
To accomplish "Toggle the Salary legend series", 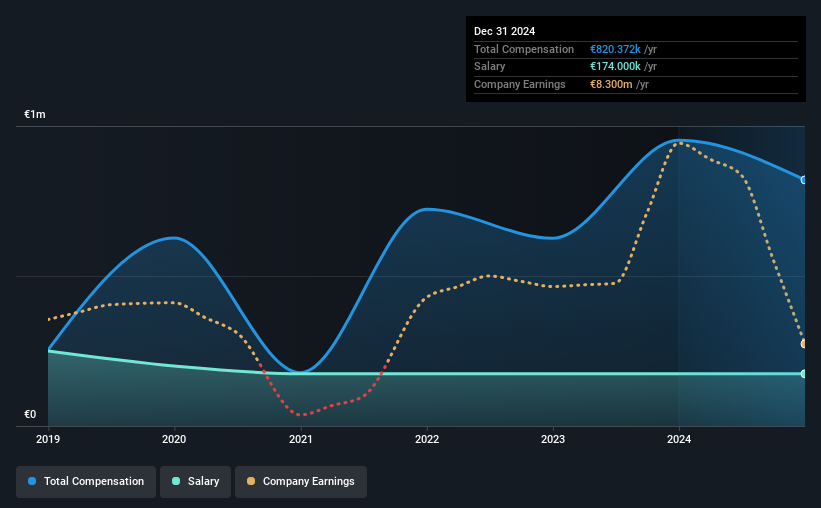I will 195,482.
